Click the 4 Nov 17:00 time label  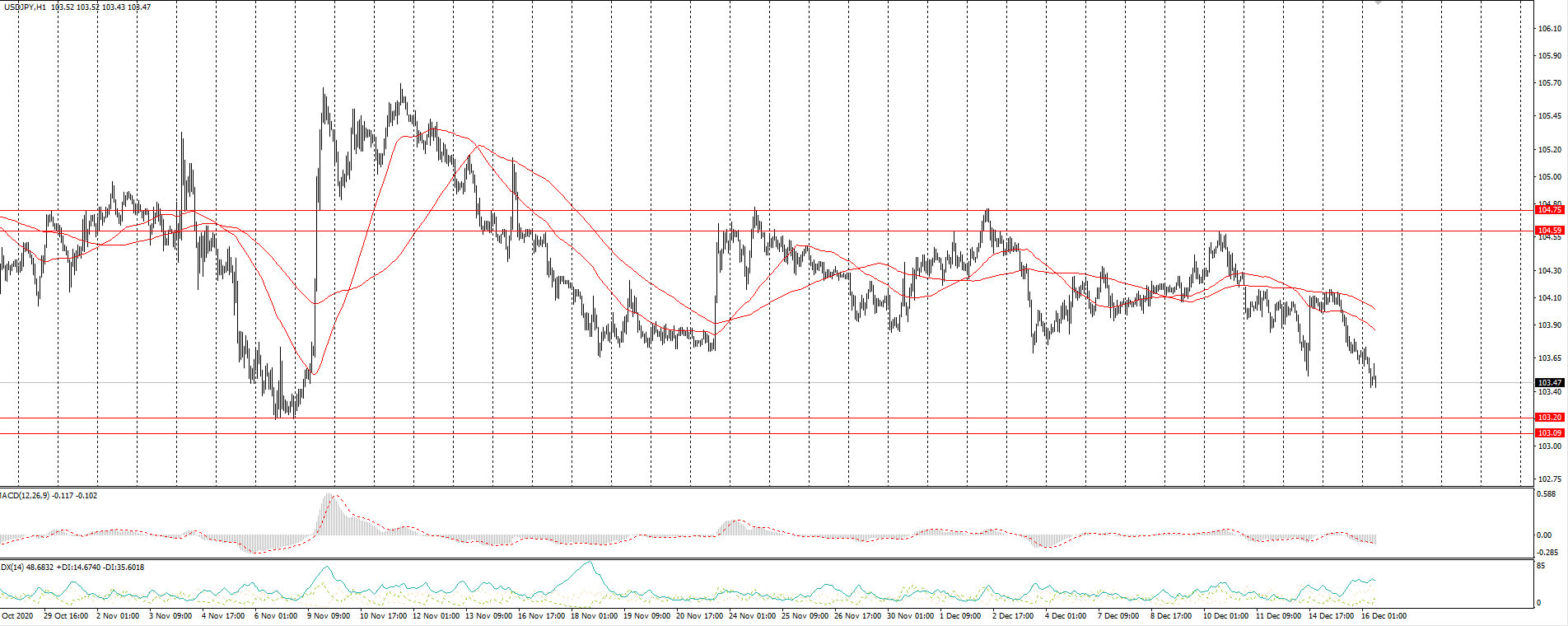click(223, 616)
